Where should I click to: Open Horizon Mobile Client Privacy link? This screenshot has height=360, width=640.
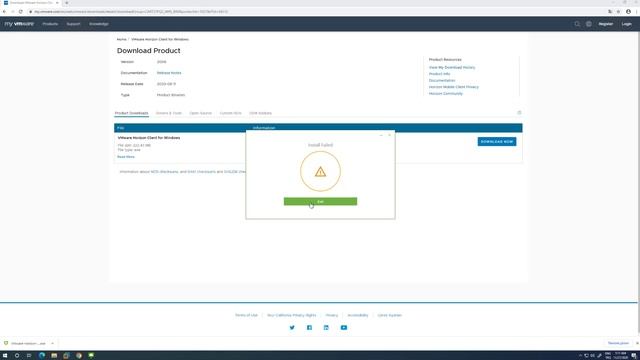point(453,87)
